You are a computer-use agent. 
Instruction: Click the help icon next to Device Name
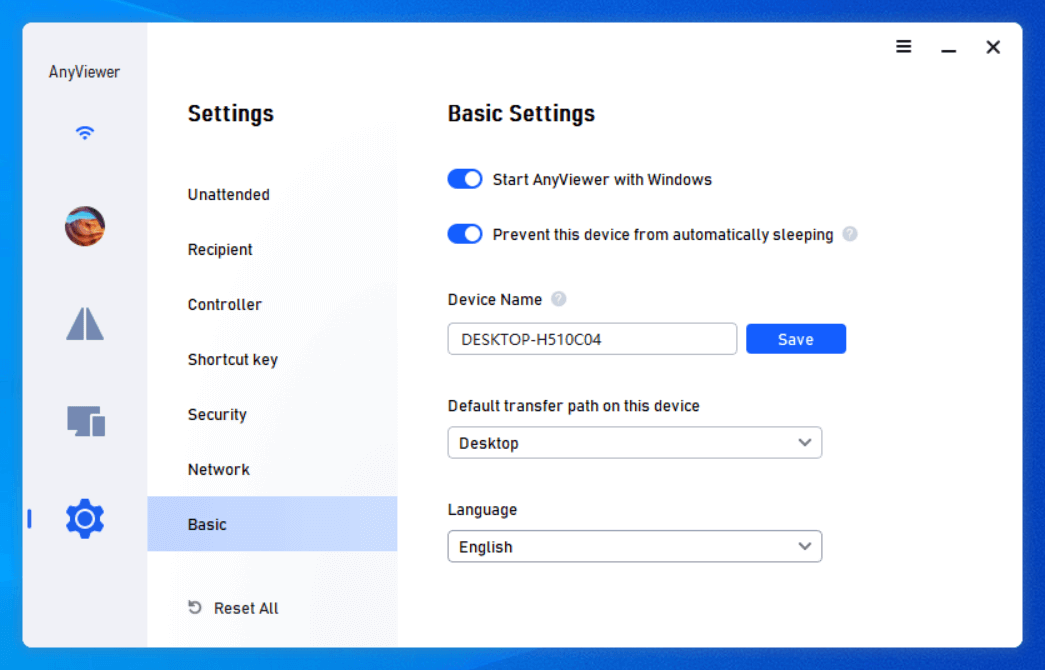[558, 299]
